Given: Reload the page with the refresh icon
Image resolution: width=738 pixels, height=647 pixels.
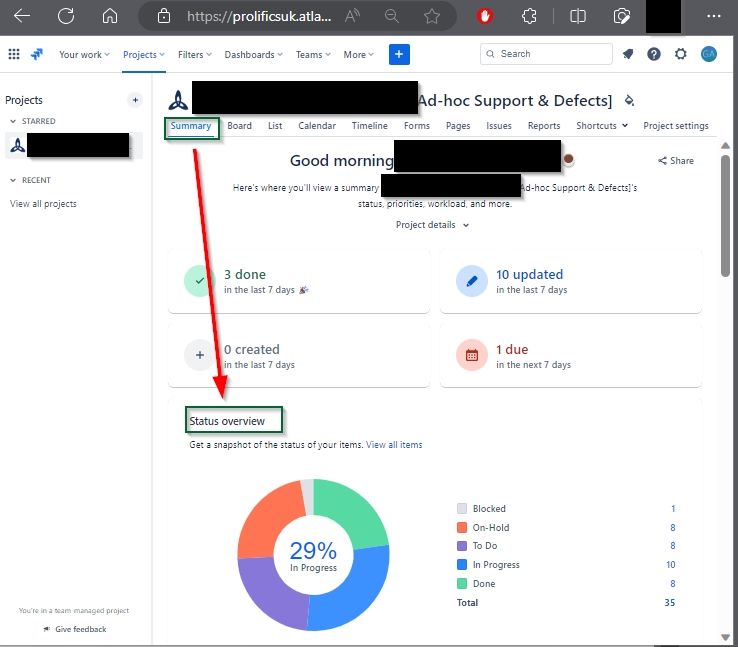Looking at the screenshot, I should click(x=66, y=16).
